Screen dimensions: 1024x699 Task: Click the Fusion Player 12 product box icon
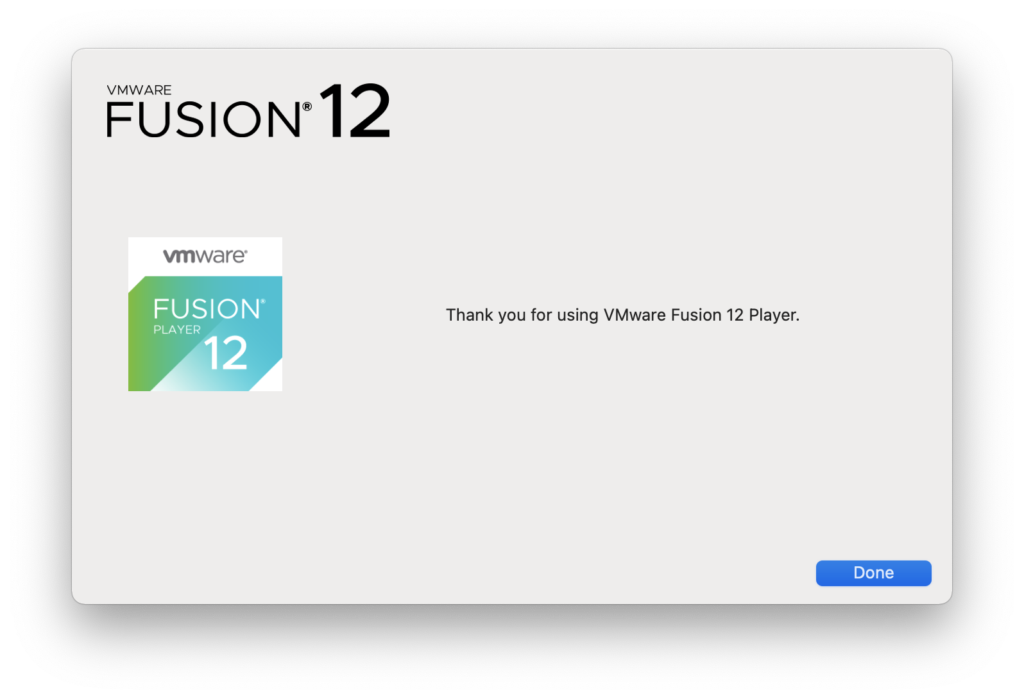(205, 314)
